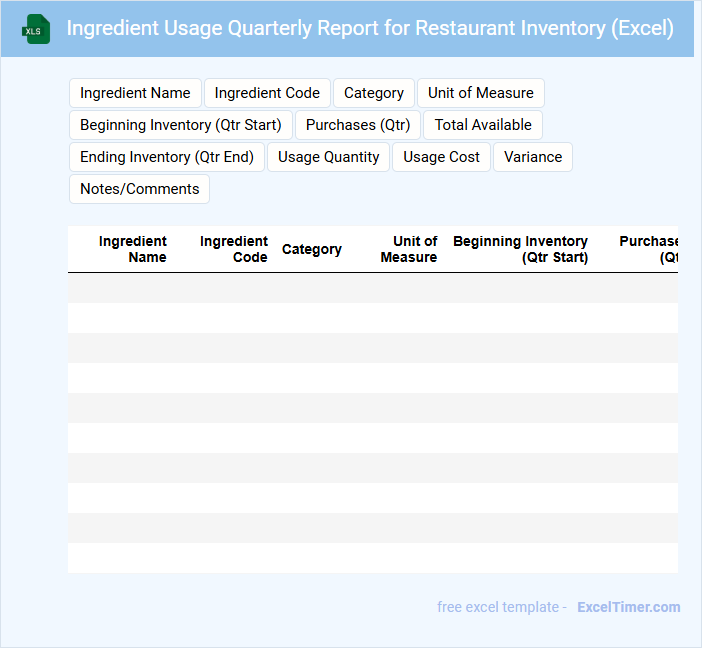This screenshot has height=648, width=702.
Task: Select the Ingredient Name tag
Action: (x=135, y=93)
